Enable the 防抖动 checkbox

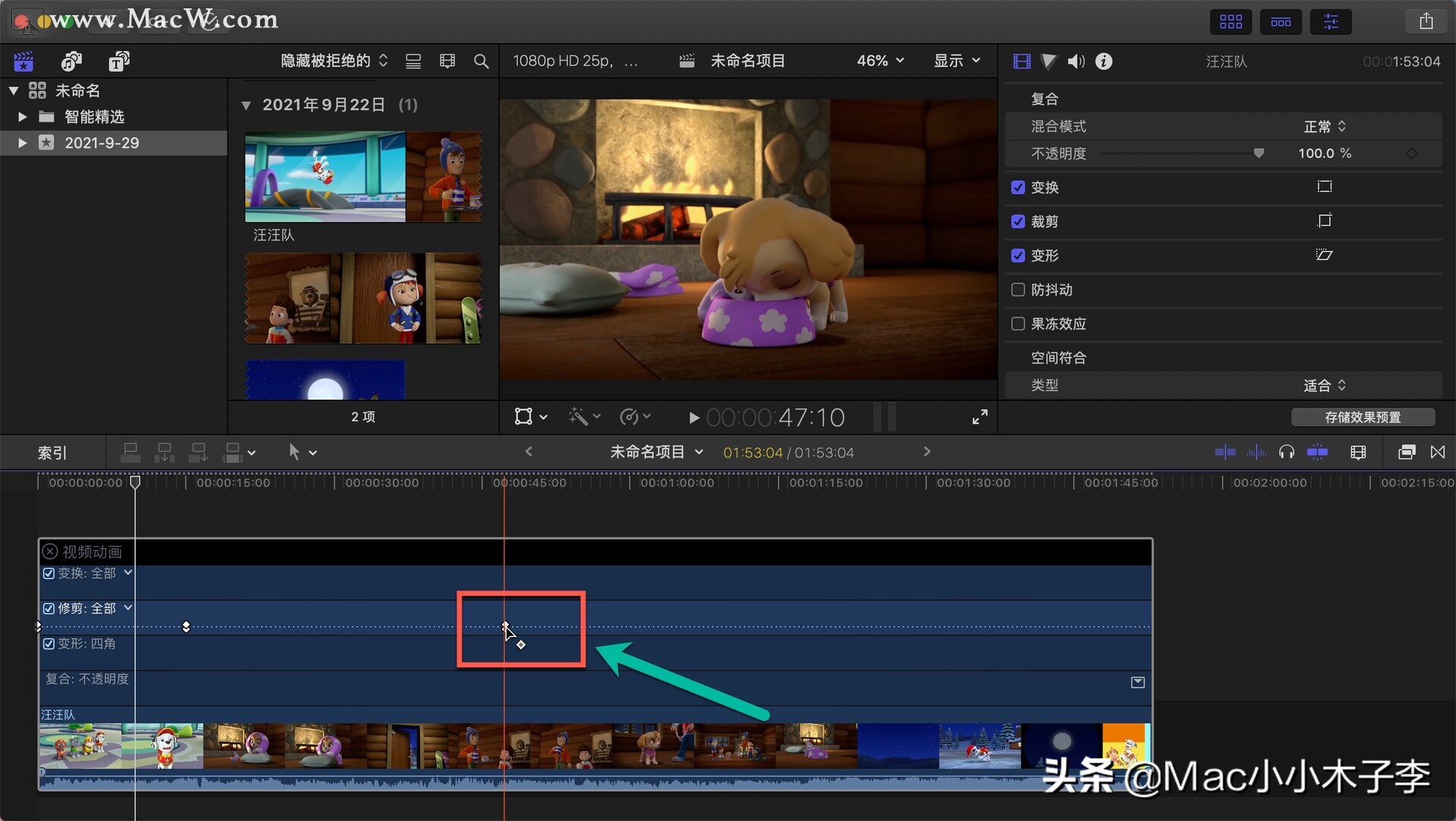pyautogui.click(x=1018, y=290)
